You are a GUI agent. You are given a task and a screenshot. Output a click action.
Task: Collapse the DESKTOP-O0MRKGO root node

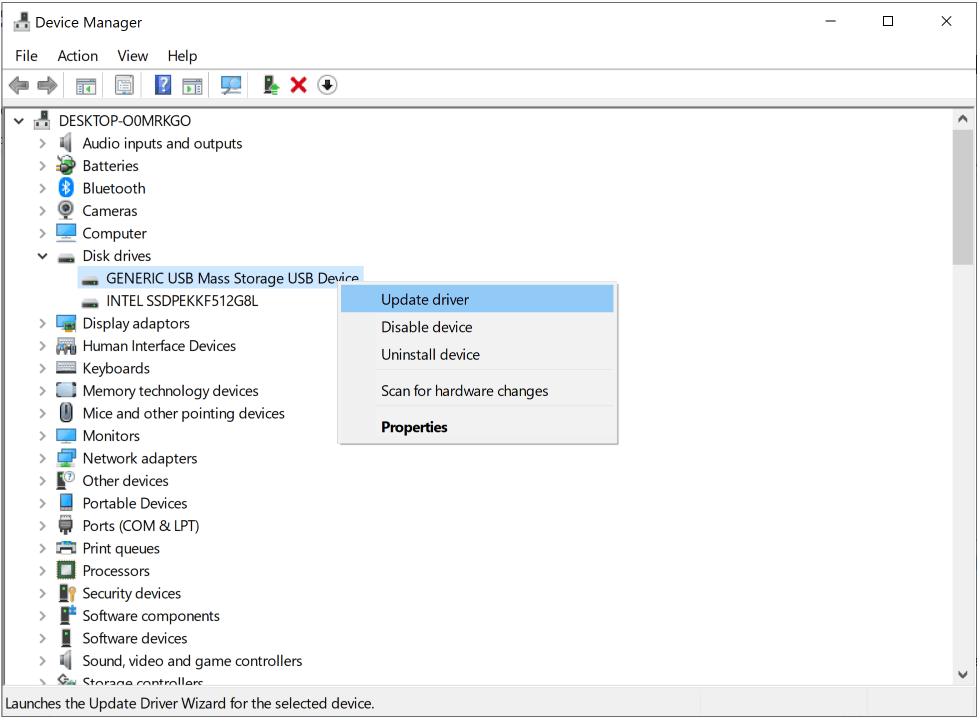tap(20, 121)
